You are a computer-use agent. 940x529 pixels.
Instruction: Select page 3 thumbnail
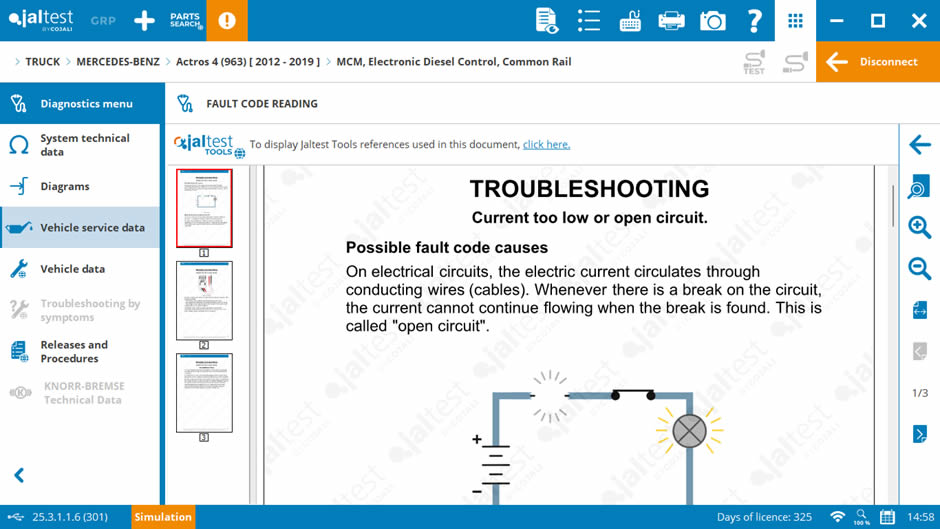point(204,393)
